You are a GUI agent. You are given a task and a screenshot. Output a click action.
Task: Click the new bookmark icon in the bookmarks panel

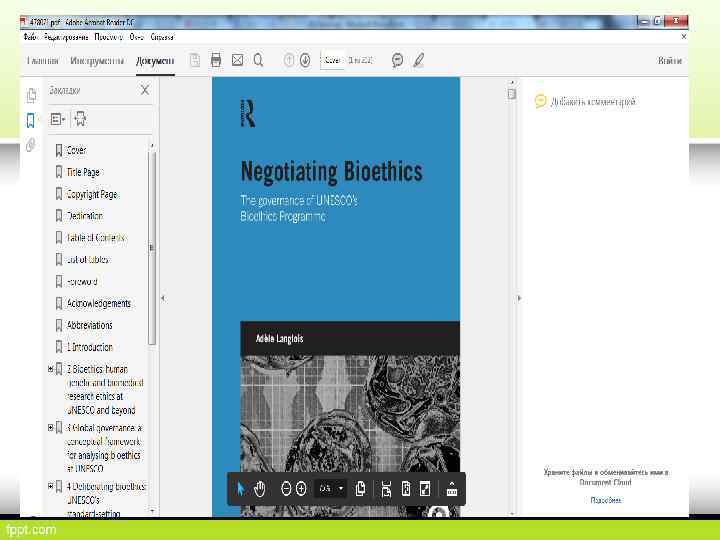click(80, 119)
